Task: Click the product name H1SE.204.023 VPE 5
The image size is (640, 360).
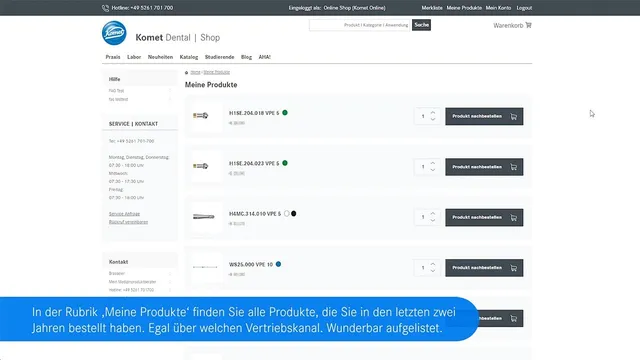Action: pyautogui.click(x=254, y=163)
